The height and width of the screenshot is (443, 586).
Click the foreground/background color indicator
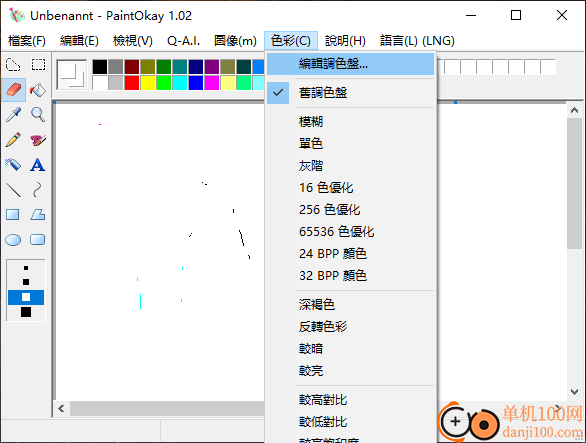(72, 75)
